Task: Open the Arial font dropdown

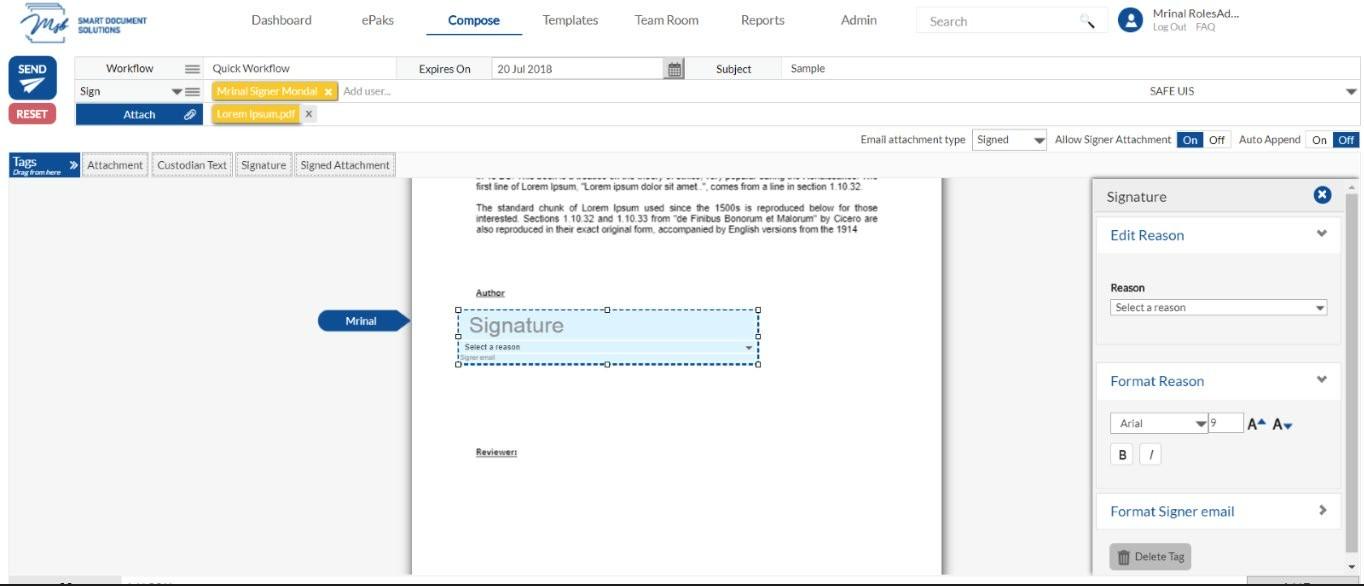Action: pos(1159,423)
